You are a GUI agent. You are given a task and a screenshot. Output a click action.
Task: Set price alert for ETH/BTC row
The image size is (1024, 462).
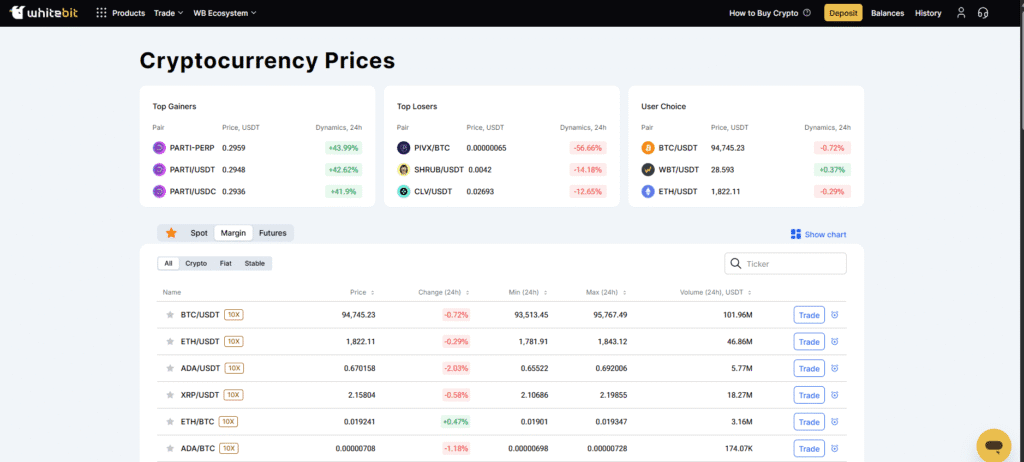(835, 421)
